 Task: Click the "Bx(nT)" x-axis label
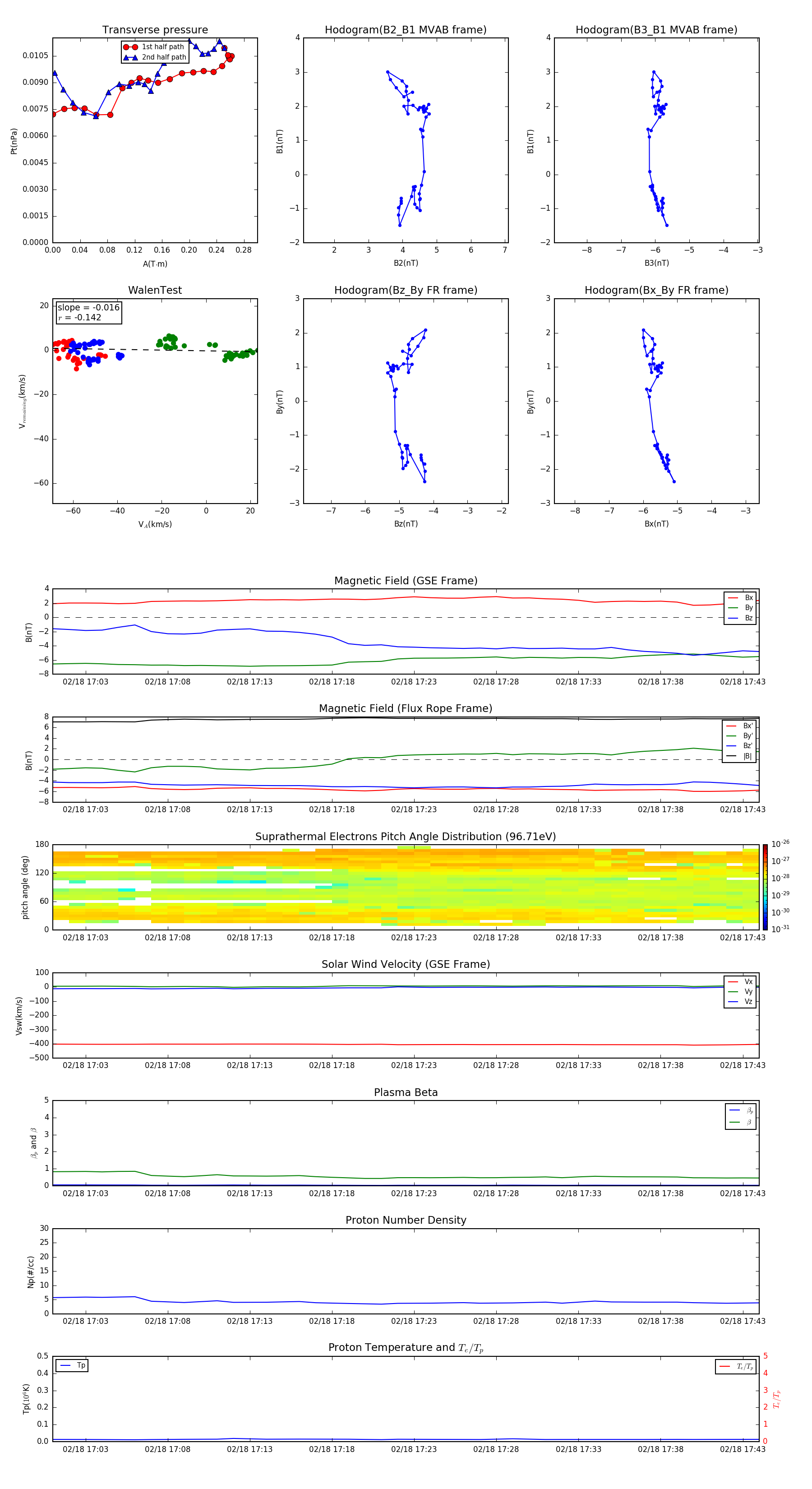656,524
